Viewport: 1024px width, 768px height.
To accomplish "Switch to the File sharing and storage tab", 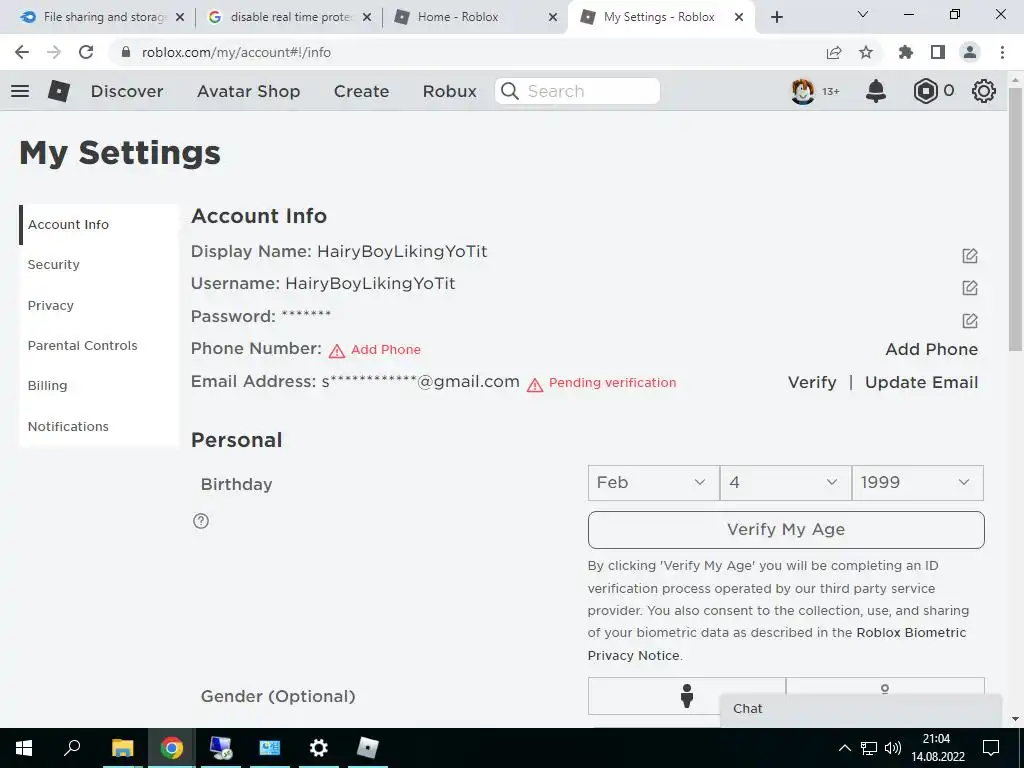I will click(x=102, y=17).
